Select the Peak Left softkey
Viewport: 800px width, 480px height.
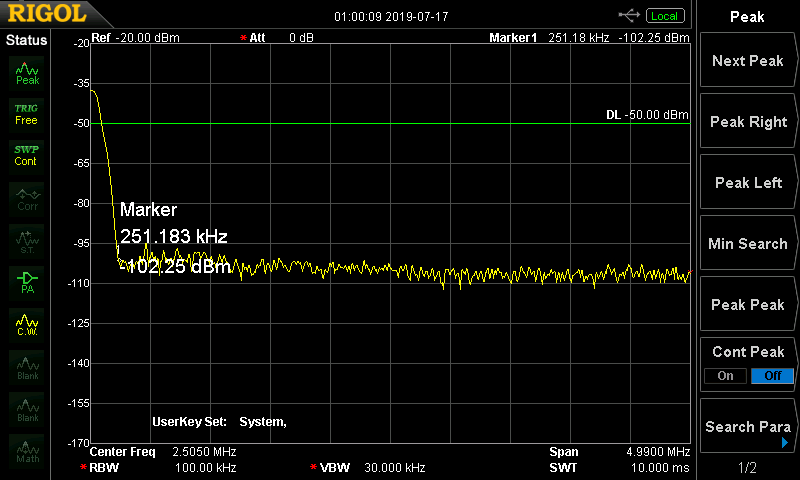[748, 182]
